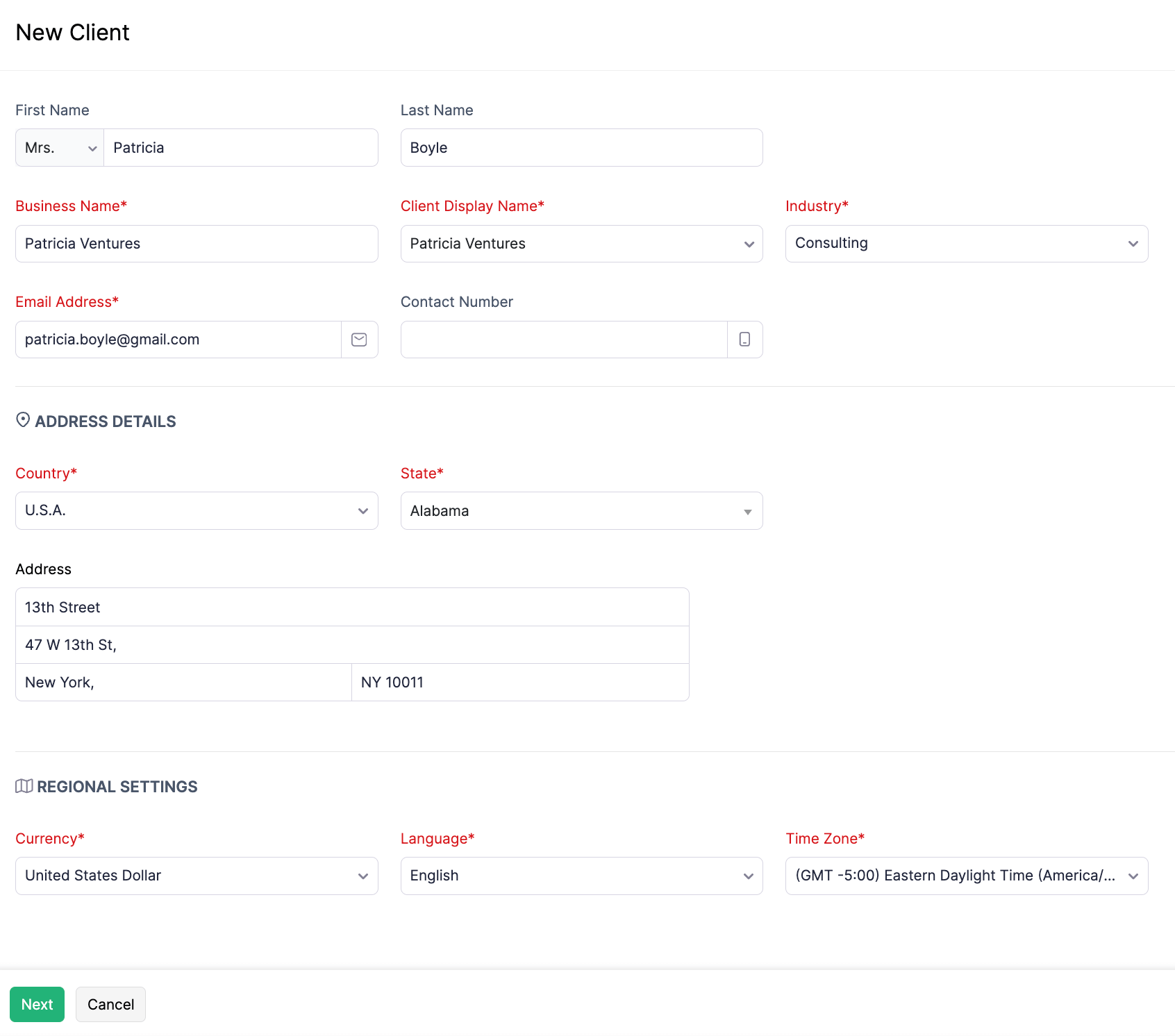Click the Last Name field showing Boyle

(x=581, y=147)
